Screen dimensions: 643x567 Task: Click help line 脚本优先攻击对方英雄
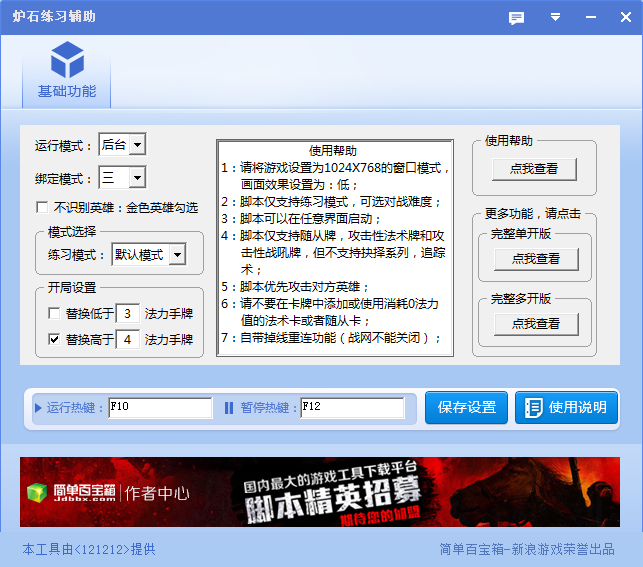tap(295, 287)
